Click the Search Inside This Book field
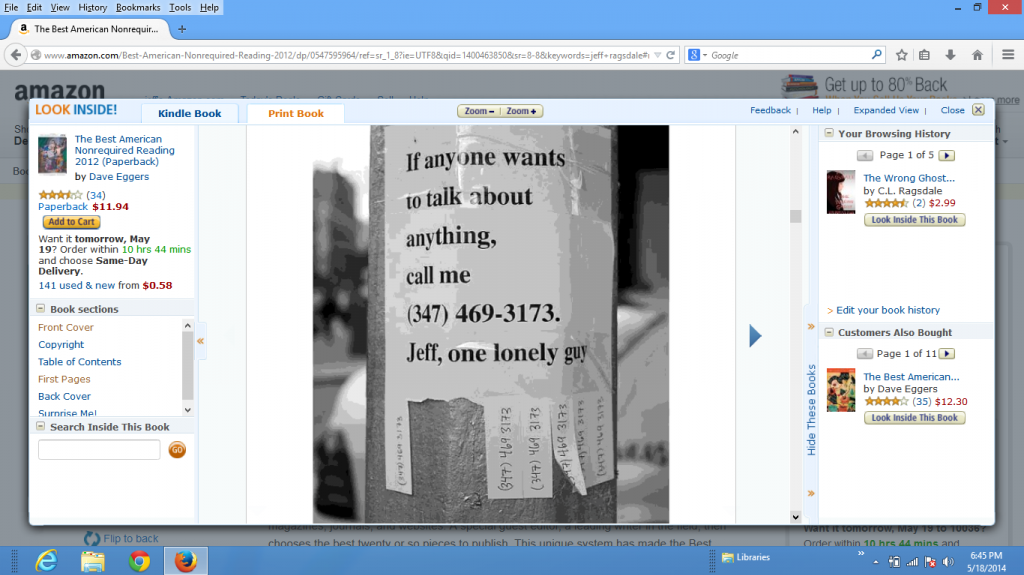 99,450
